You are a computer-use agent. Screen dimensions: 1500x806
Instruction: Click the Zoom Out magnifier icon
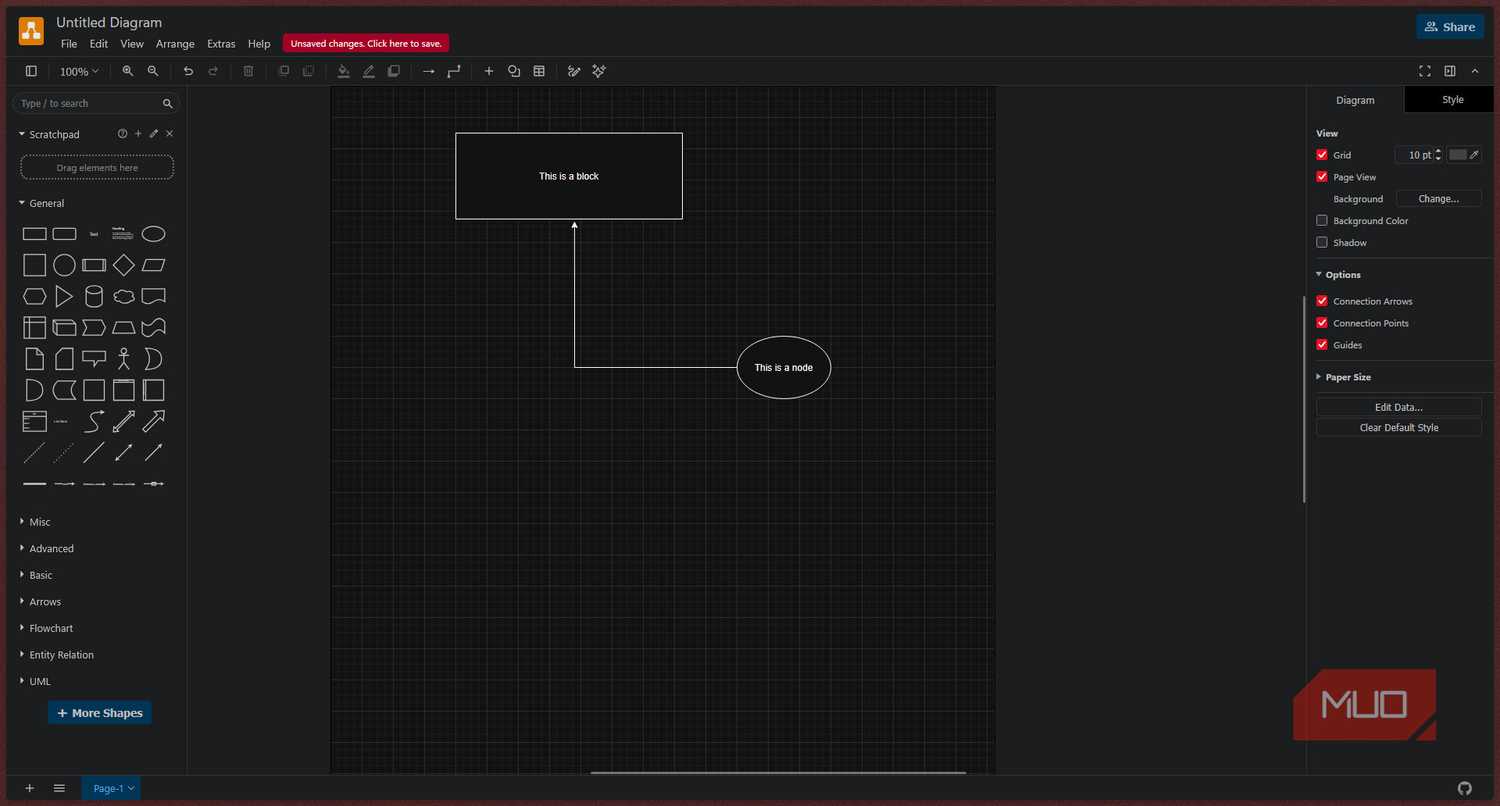(153, 71)
